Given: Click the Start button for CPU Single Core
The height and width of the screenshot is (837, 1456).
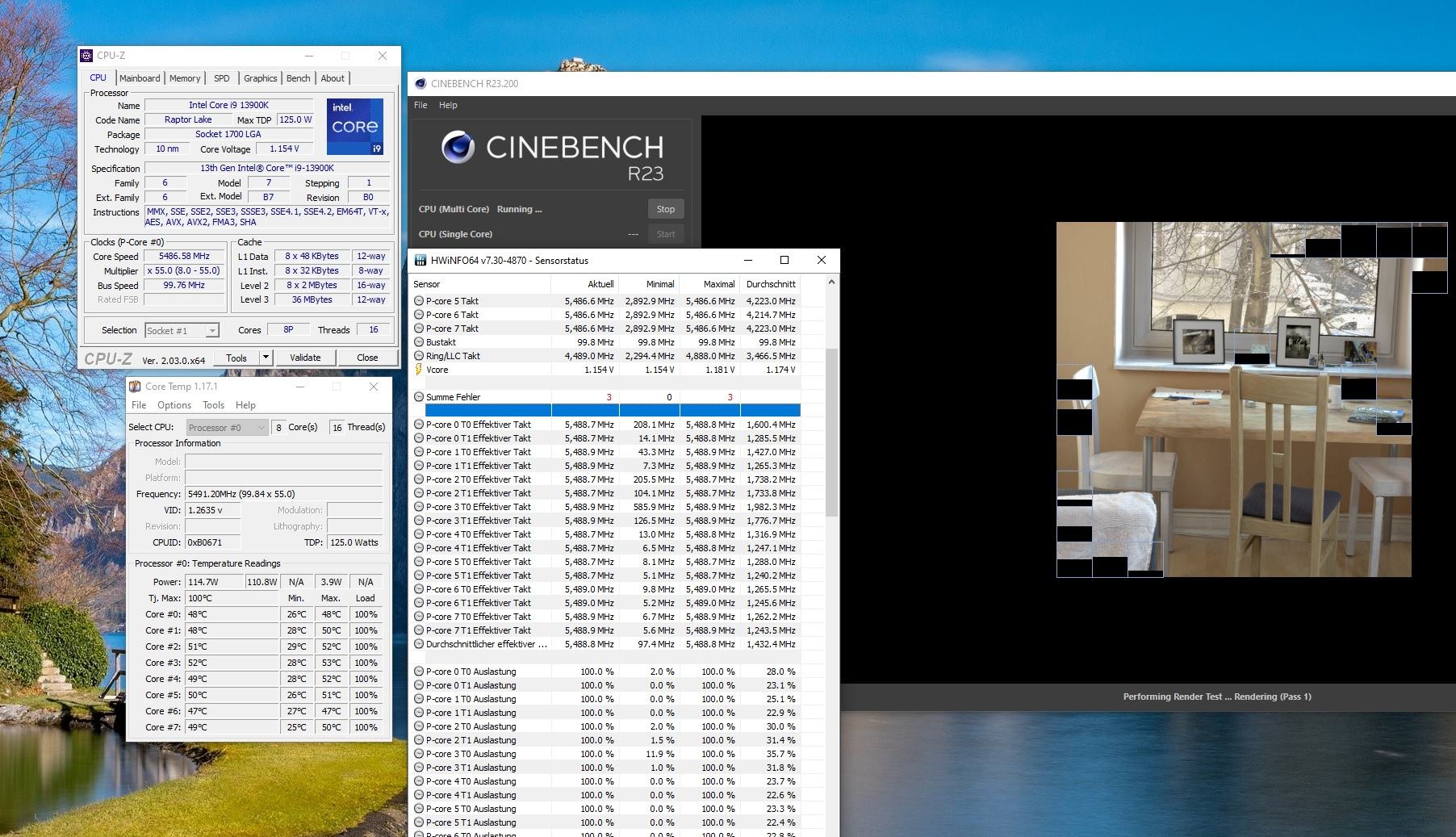Looking at the screenshot, I should click(x=666, y=234).
